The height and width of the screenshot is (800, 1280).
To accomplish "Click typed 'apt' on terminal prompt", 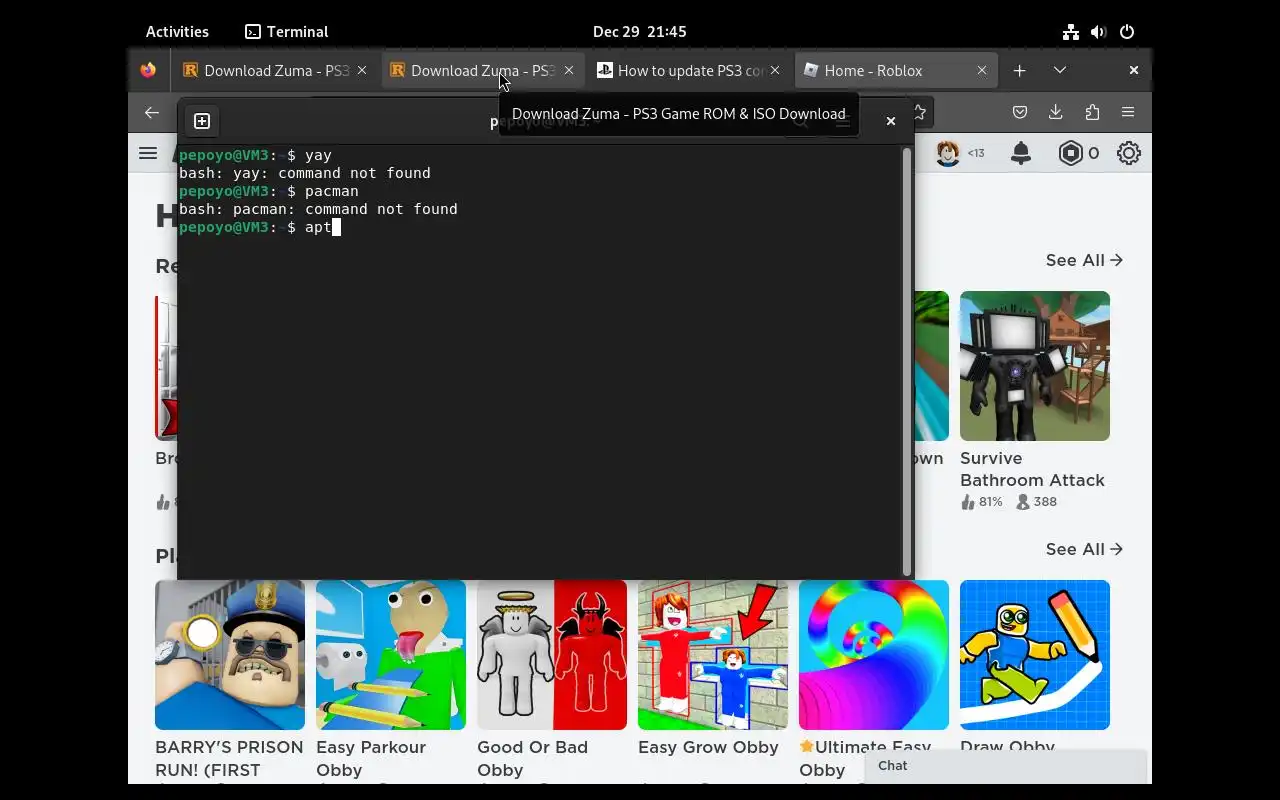I will coord(318,228).
